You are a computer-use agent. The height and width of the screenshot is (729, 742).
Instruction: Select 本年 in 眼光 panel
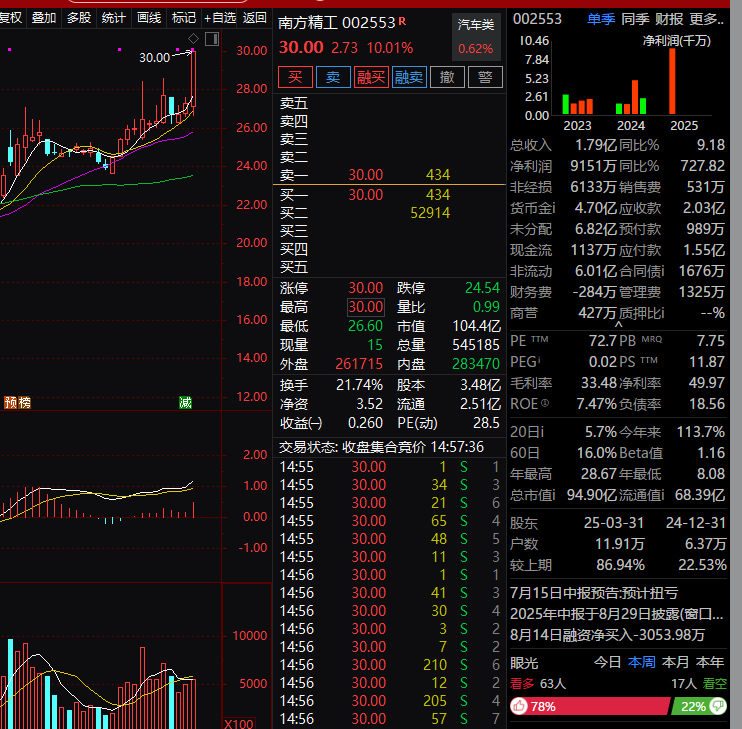[x=709, y=662]
